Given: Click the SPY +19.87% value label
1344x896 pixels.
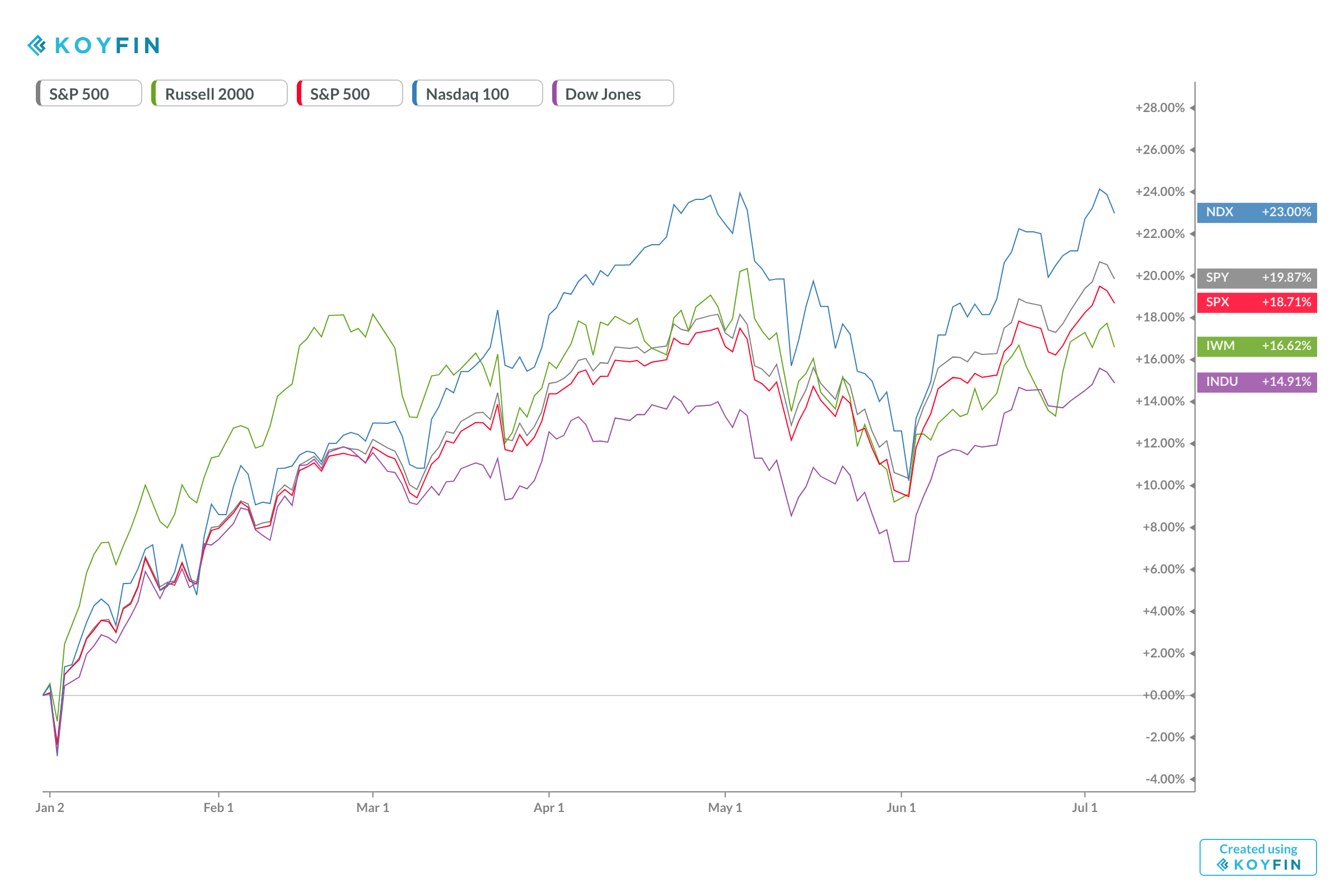Looking at the screenshot, I should tap(1257, 278).
